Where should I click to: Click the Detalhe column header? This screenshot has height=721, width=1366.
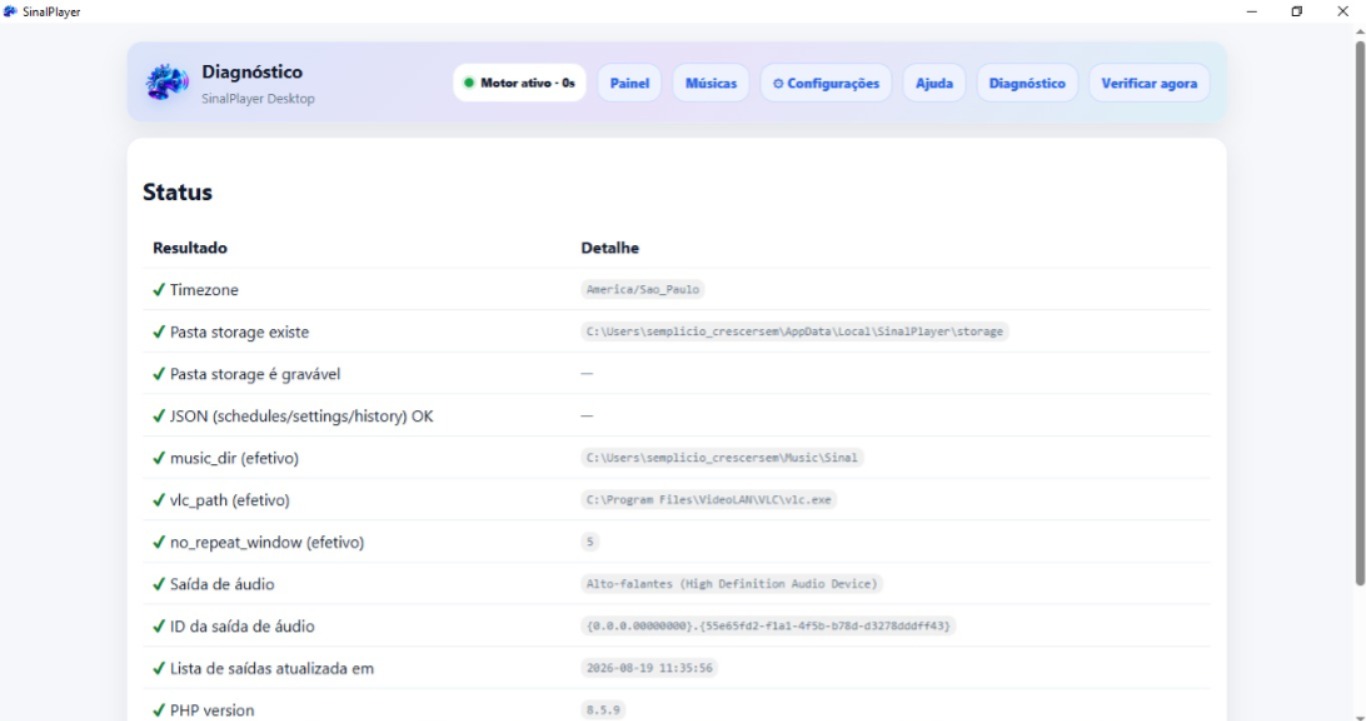[x=610, y=248]
